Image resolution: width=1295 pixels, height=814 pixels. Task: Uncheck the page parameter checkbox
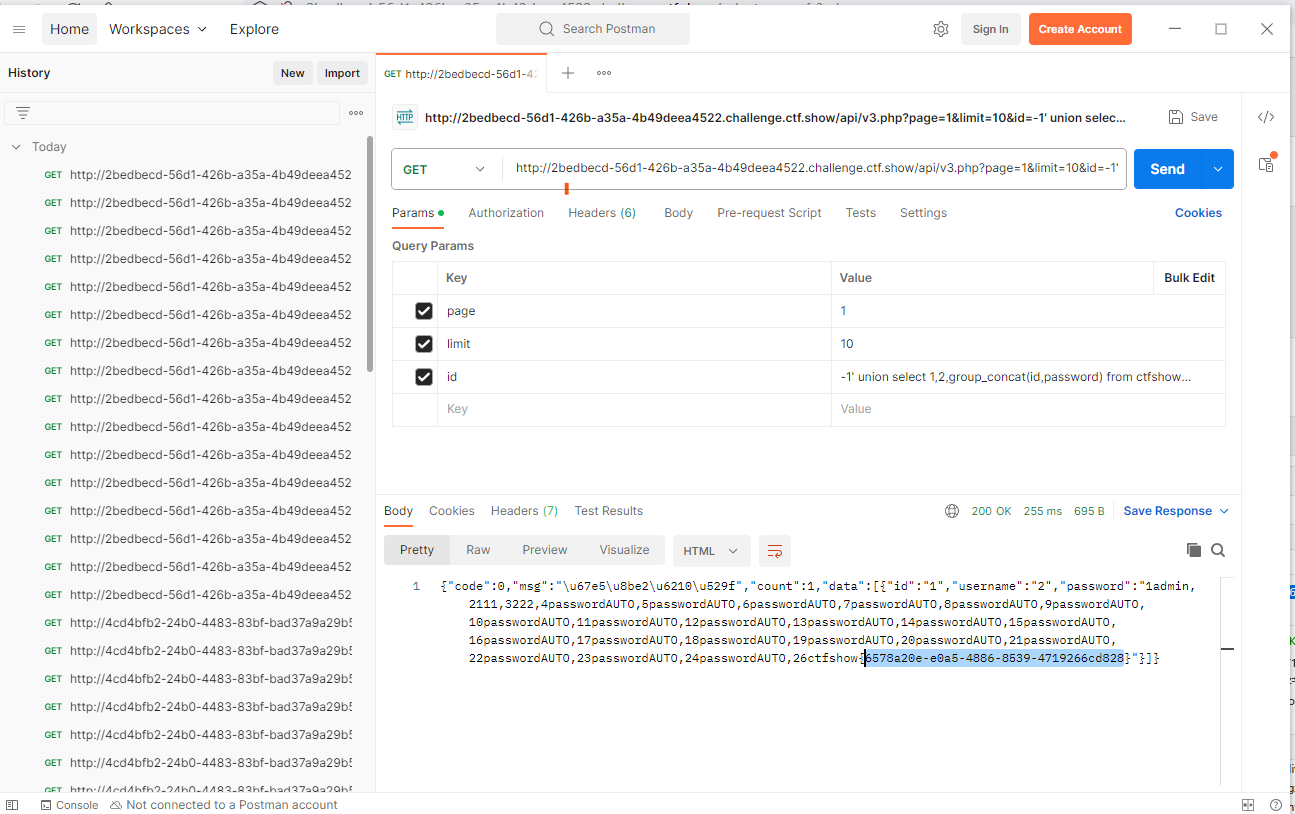point(424,311)
